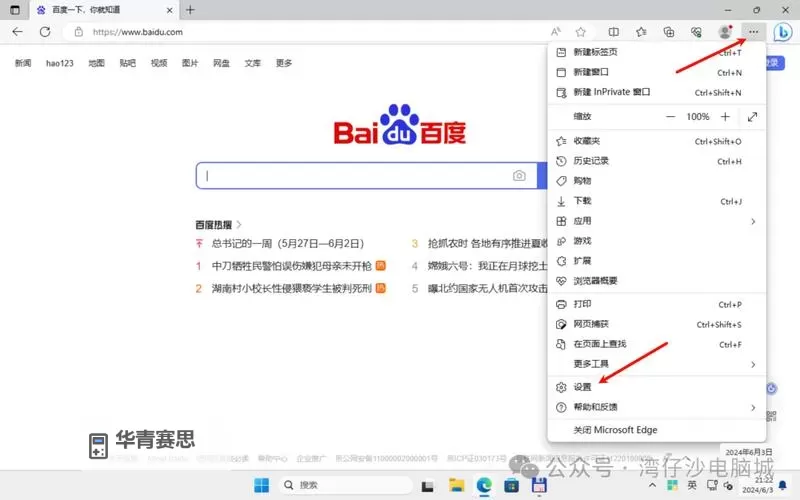Screen dimensions: 800x500
Task: Choose 游戏 in the menu
Action: (x=656, y=241)
